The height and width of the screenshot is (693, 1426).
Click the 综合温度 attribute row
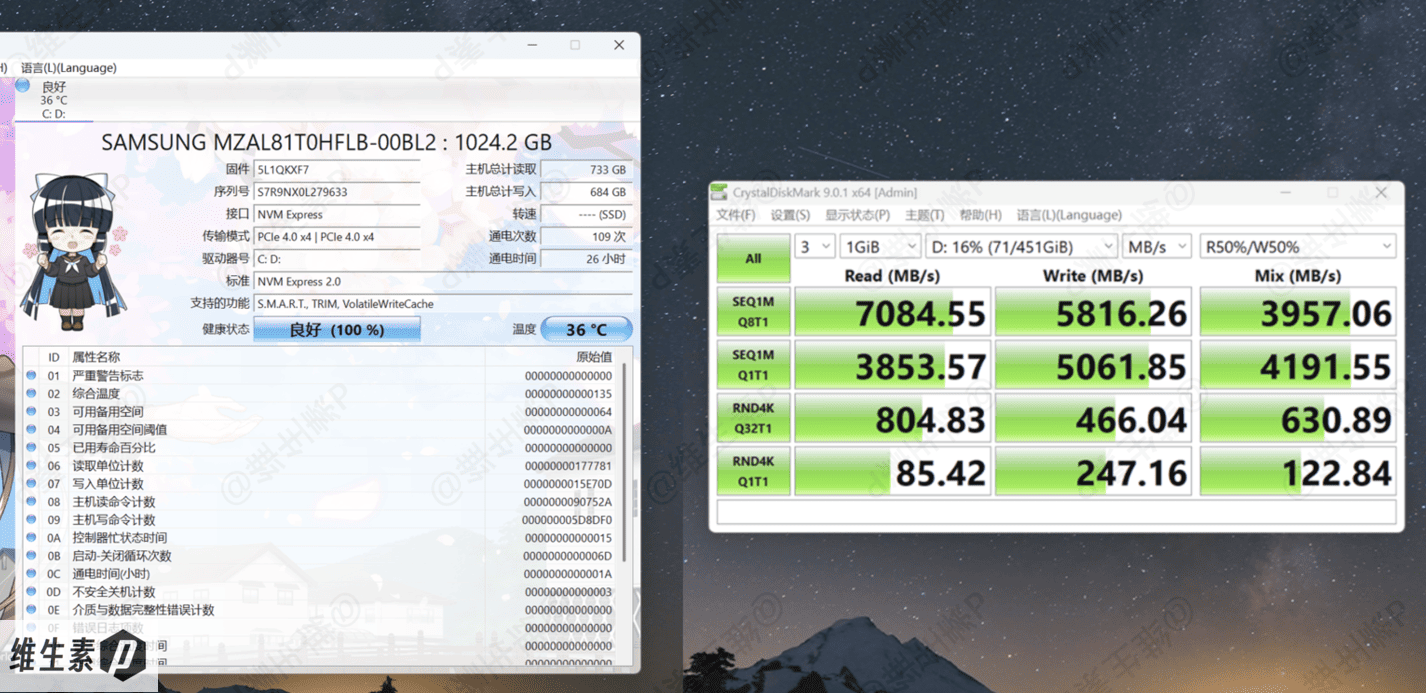pyautogui.click(x=320, y=394)
